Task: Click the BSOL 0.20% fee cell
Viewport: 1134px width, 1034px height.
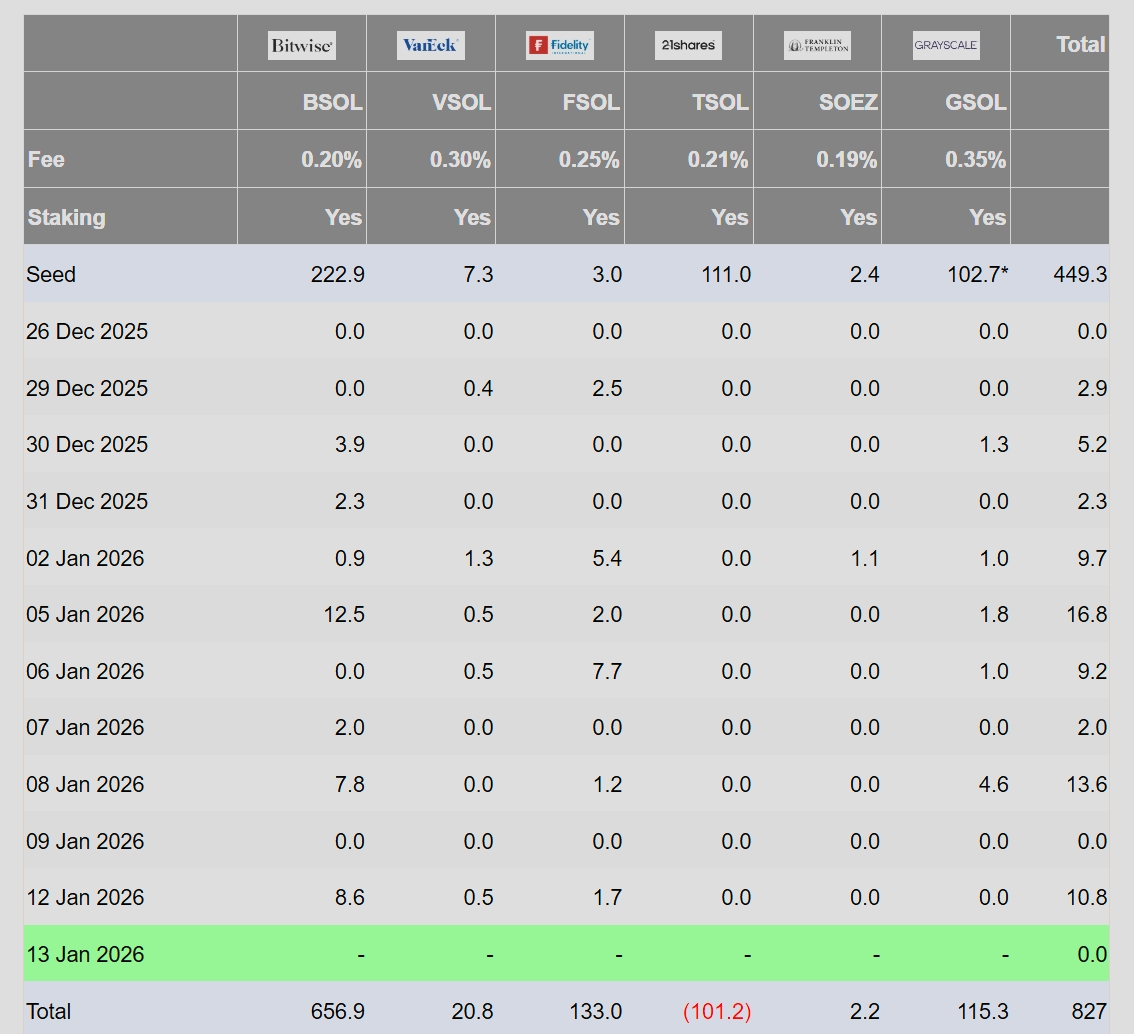Action: point(331,159)
